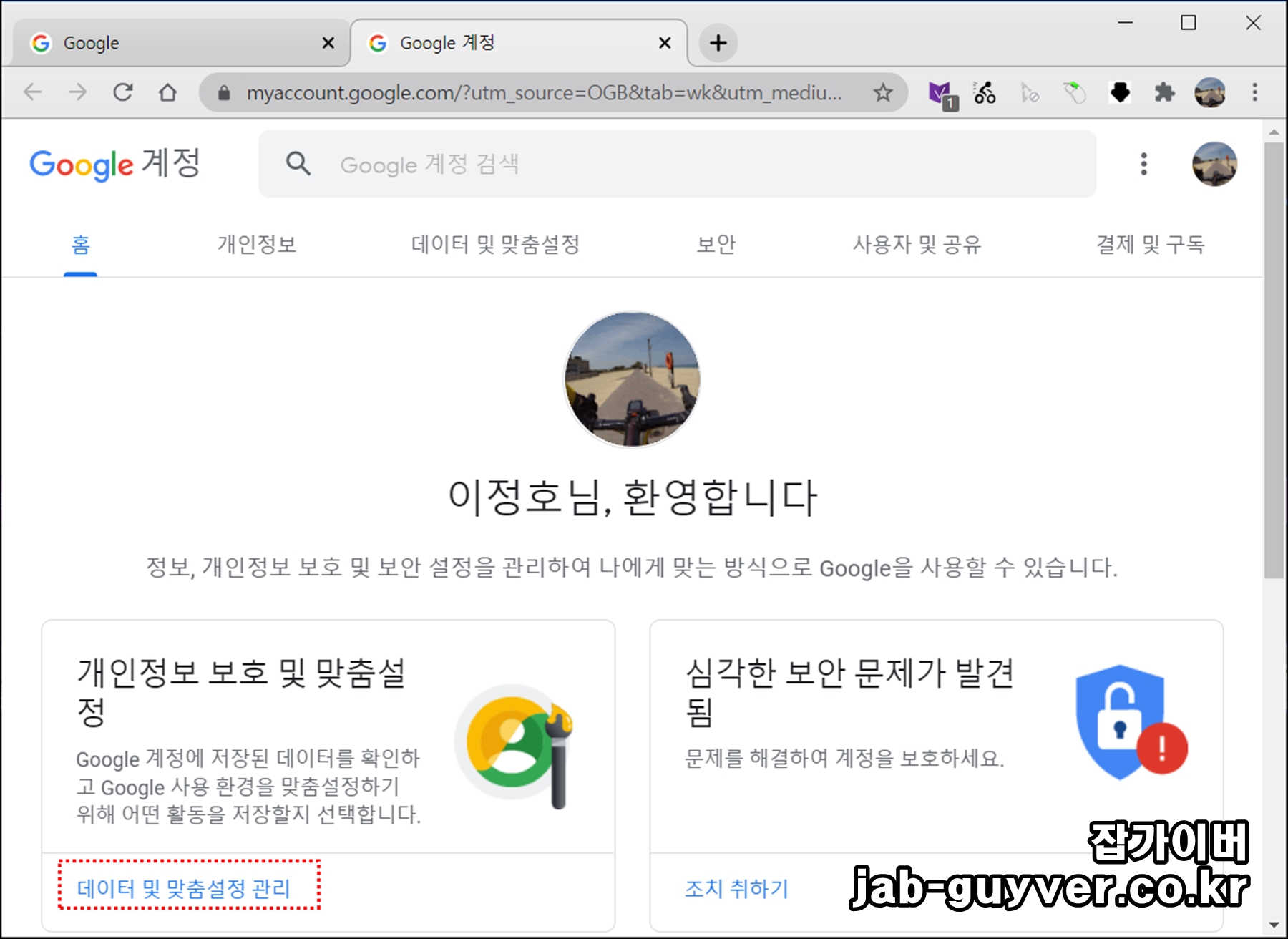Open the Extensions puzzle-piece menu

(x=1165, y=92)
